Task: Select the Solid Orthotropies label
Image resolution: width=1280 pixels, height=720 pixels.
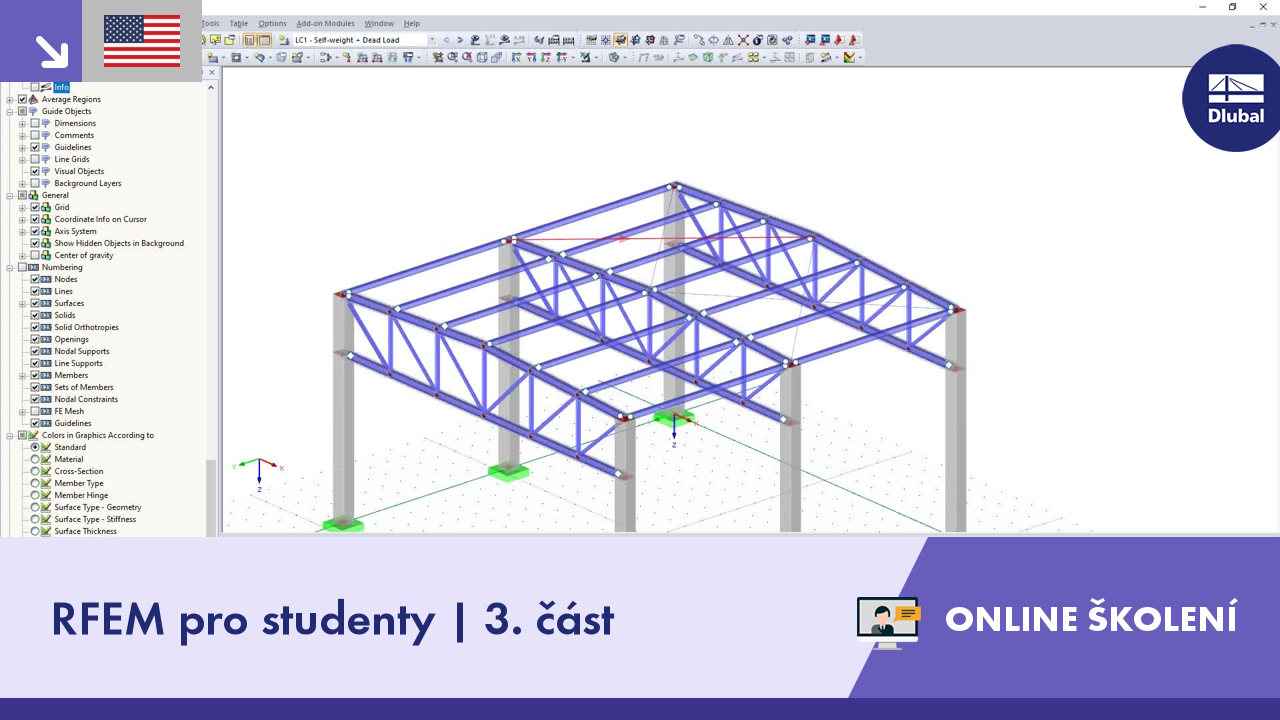Action: point(86,327)
